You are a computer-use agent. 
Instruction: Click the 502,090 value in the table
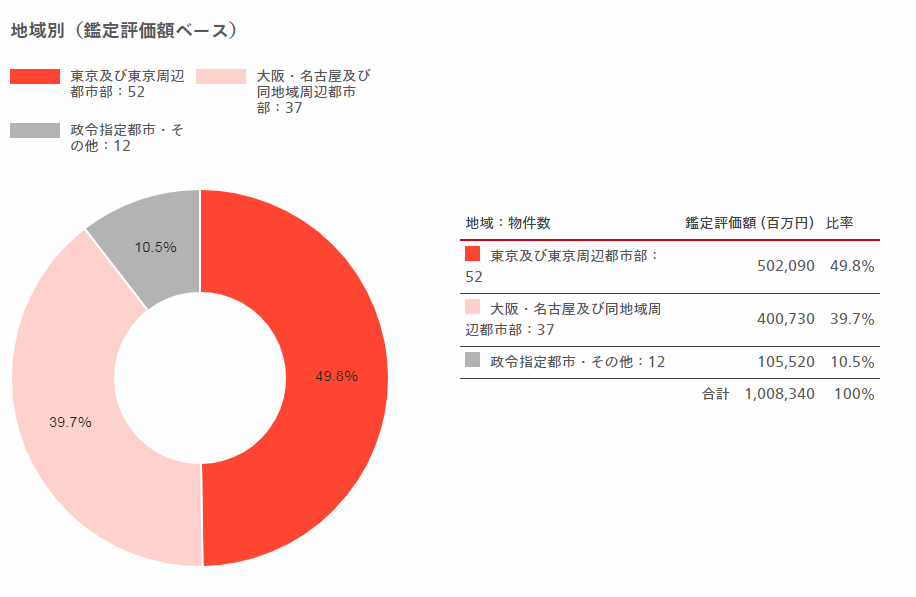coord(786,266)
